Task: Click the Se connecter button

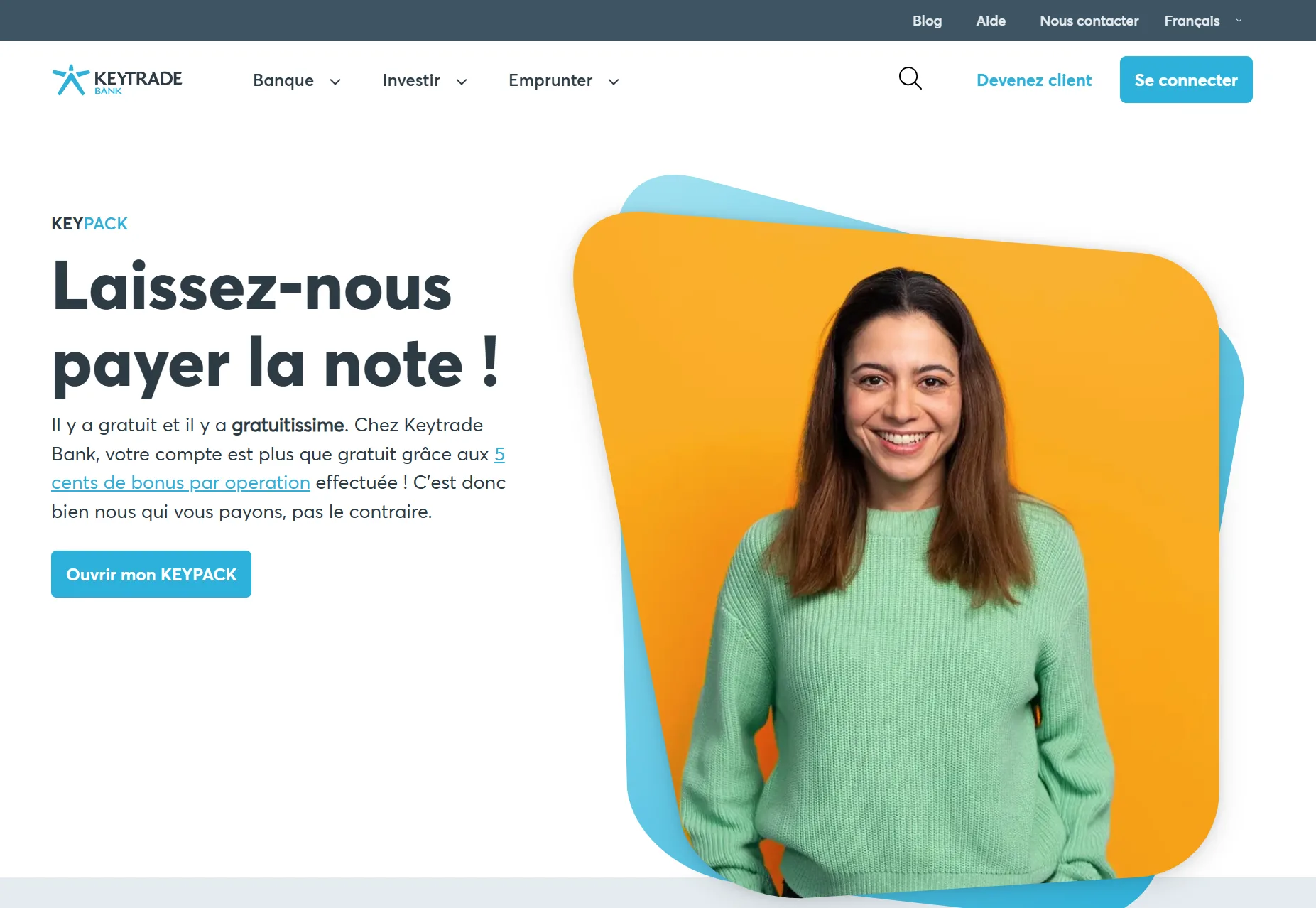Action: pos(1186,80)
